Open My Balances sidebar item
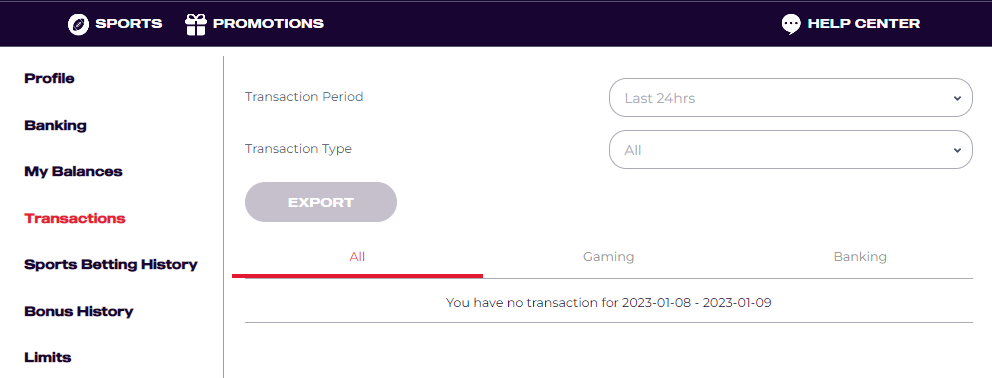Screen dimensions: 992x378 pyautogui.click(x=73, y=172)
